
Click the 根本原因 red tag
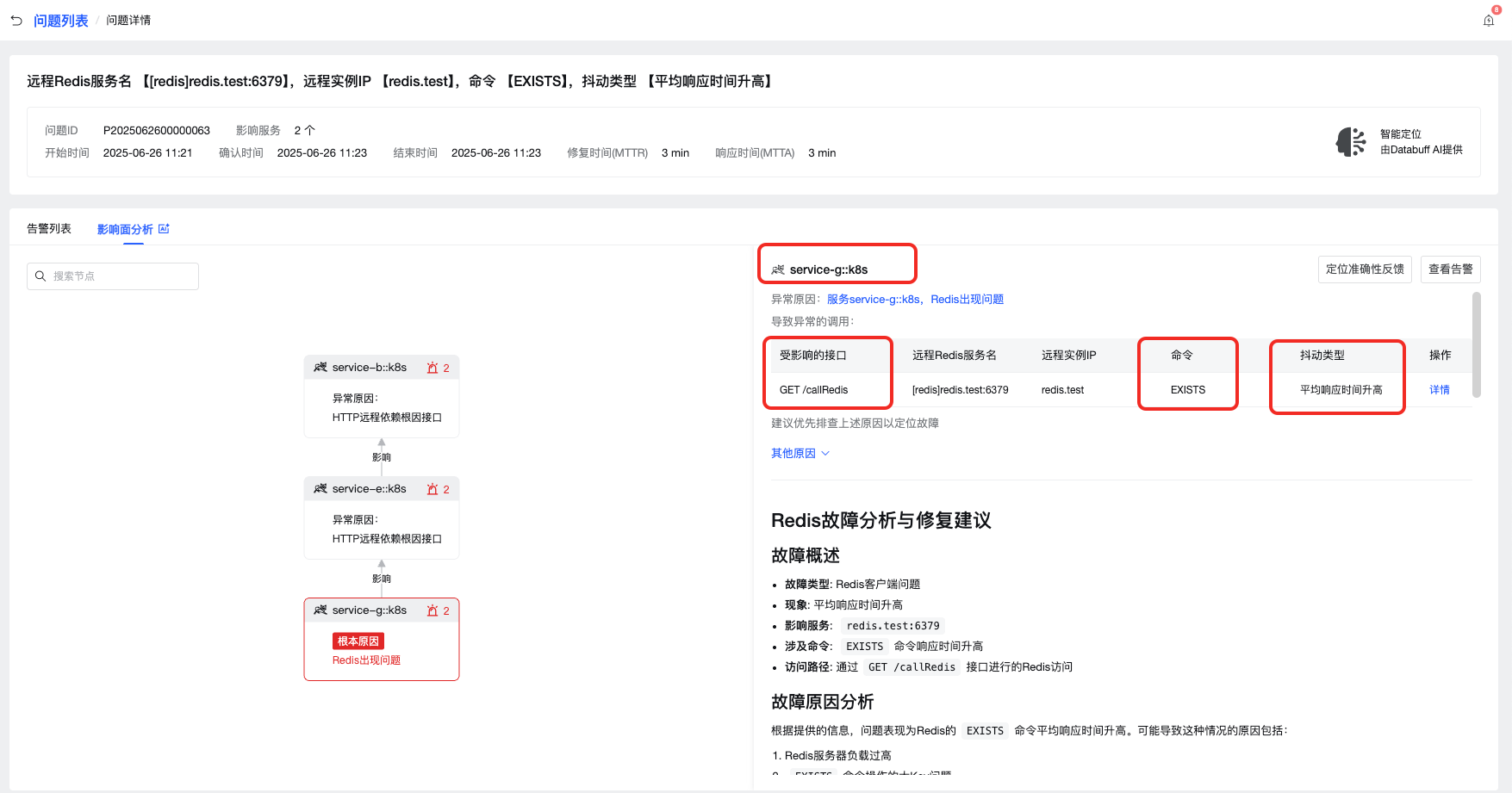click(x=358, y=641)
